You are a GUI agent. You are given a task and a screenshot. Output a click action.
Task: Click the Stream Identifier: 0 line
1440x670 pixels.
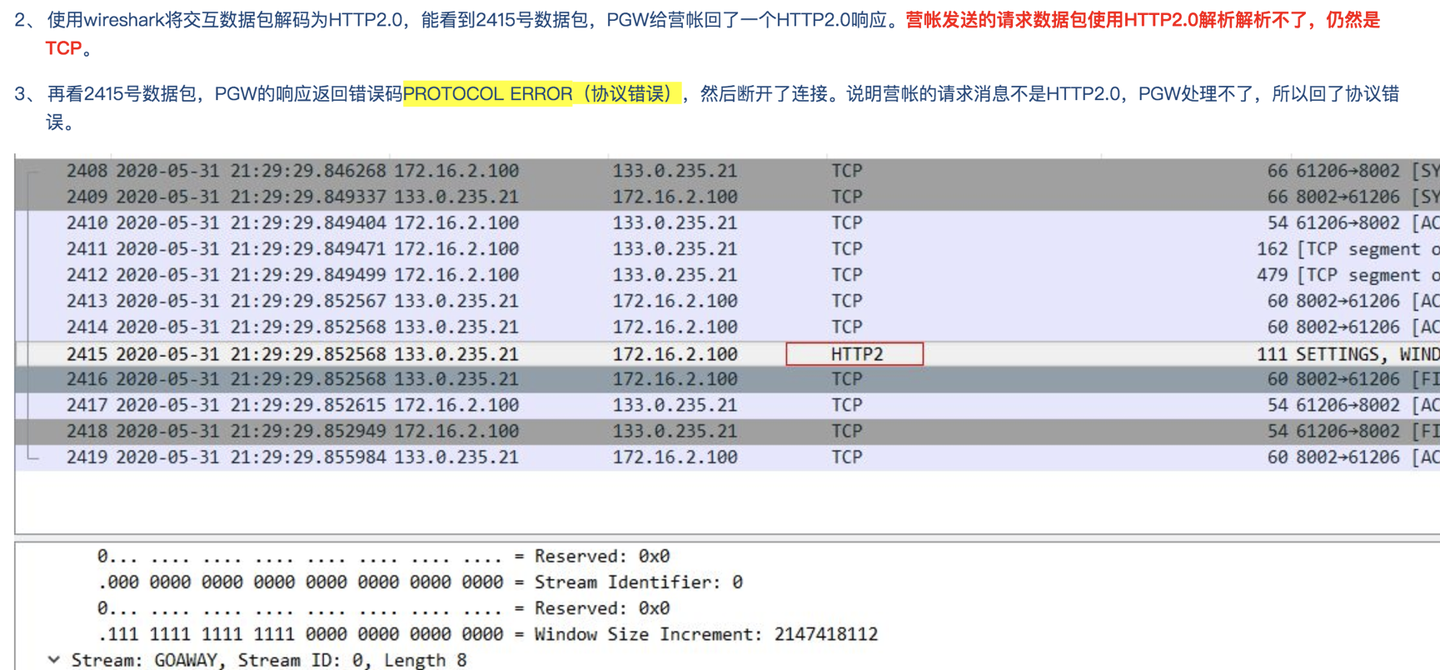tap(420, 582)
